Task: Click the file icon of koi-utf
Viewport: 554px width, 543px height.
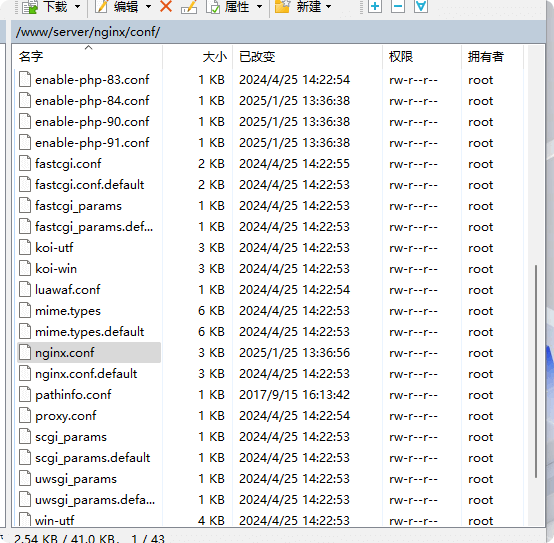Action: [25, 247]
